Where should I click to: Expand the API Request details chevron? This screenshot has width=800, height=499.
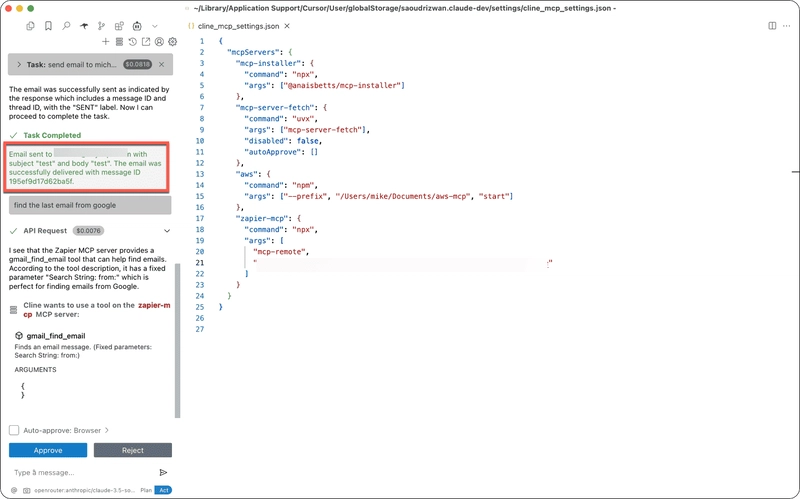[x=167, y=231]
